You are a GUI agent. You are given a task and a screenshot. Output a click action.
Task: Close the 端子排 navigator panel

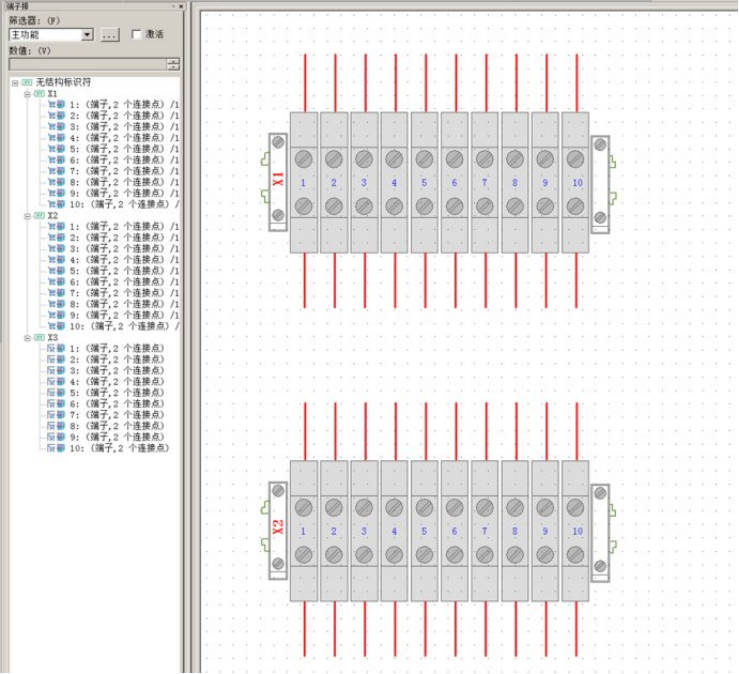[181, 6]
